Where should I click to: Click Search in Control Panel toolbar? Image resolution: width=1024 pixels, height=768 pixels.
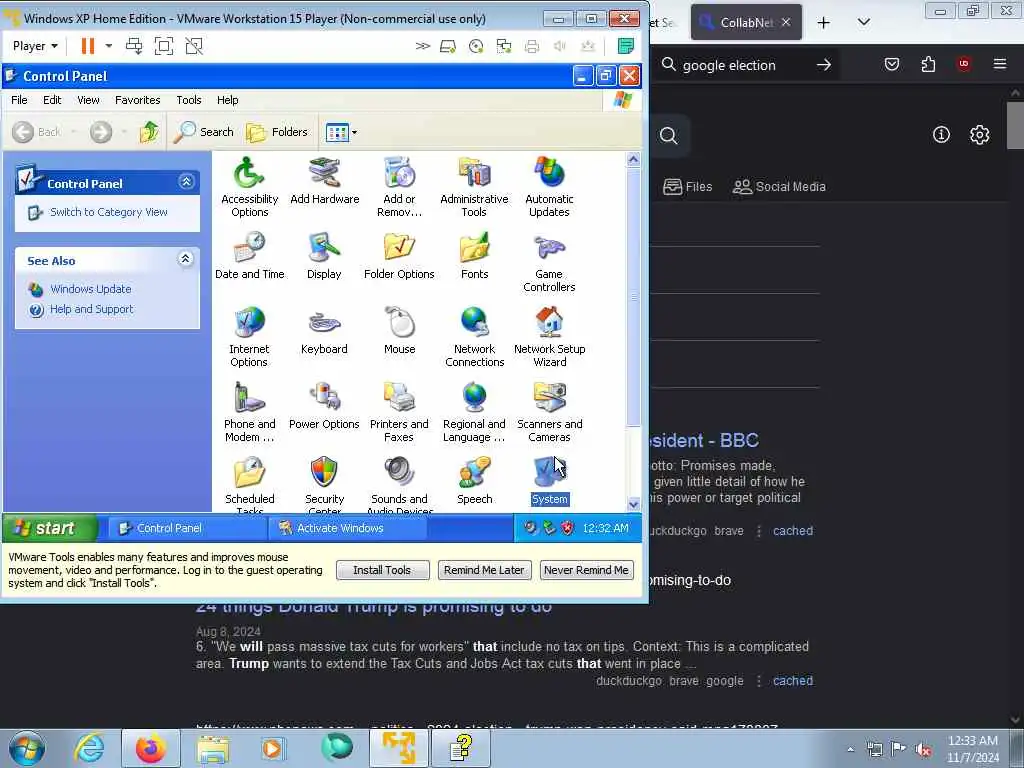coord(203,132)
